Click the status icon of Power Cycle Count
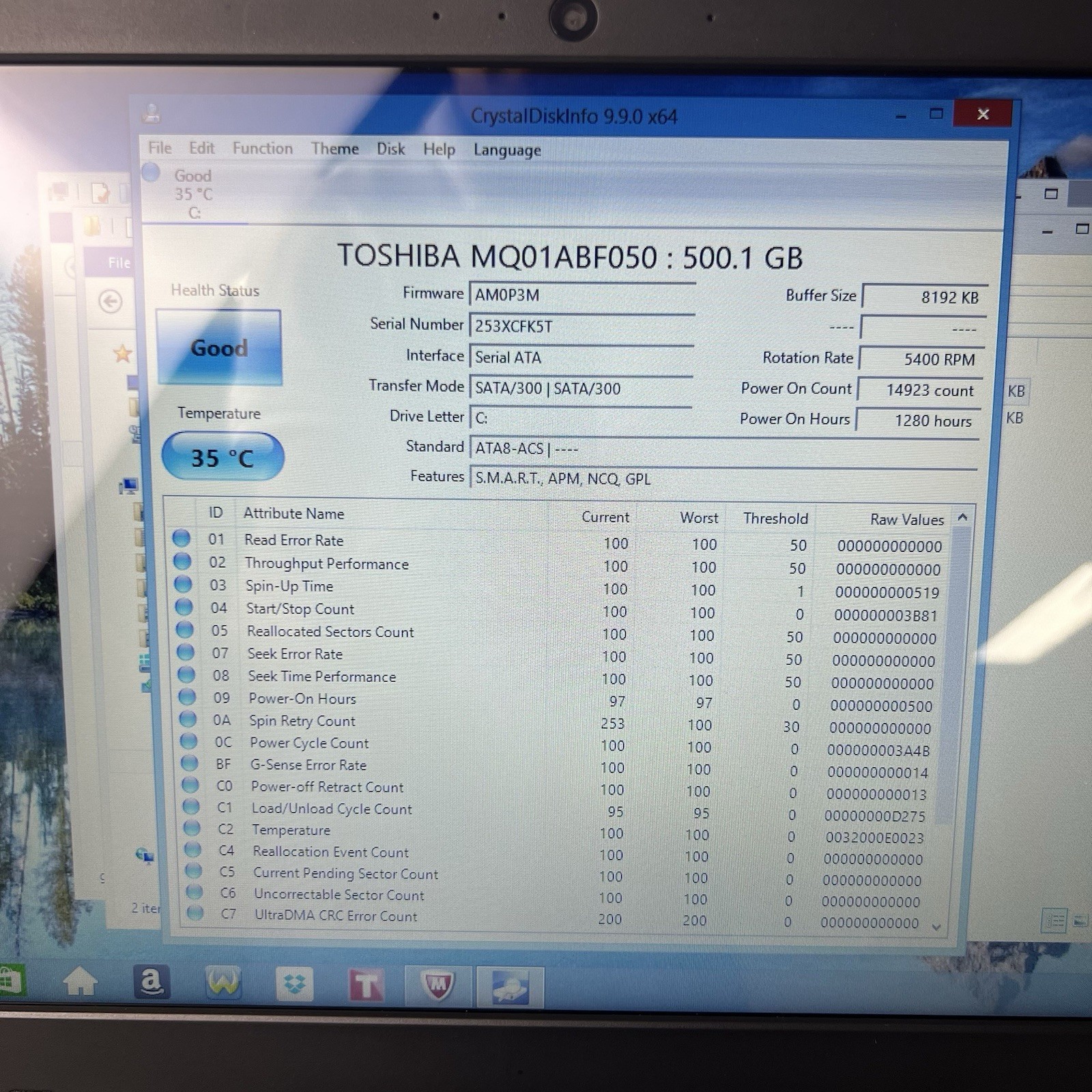The image size is (1092, 1092). coord(189,741)
